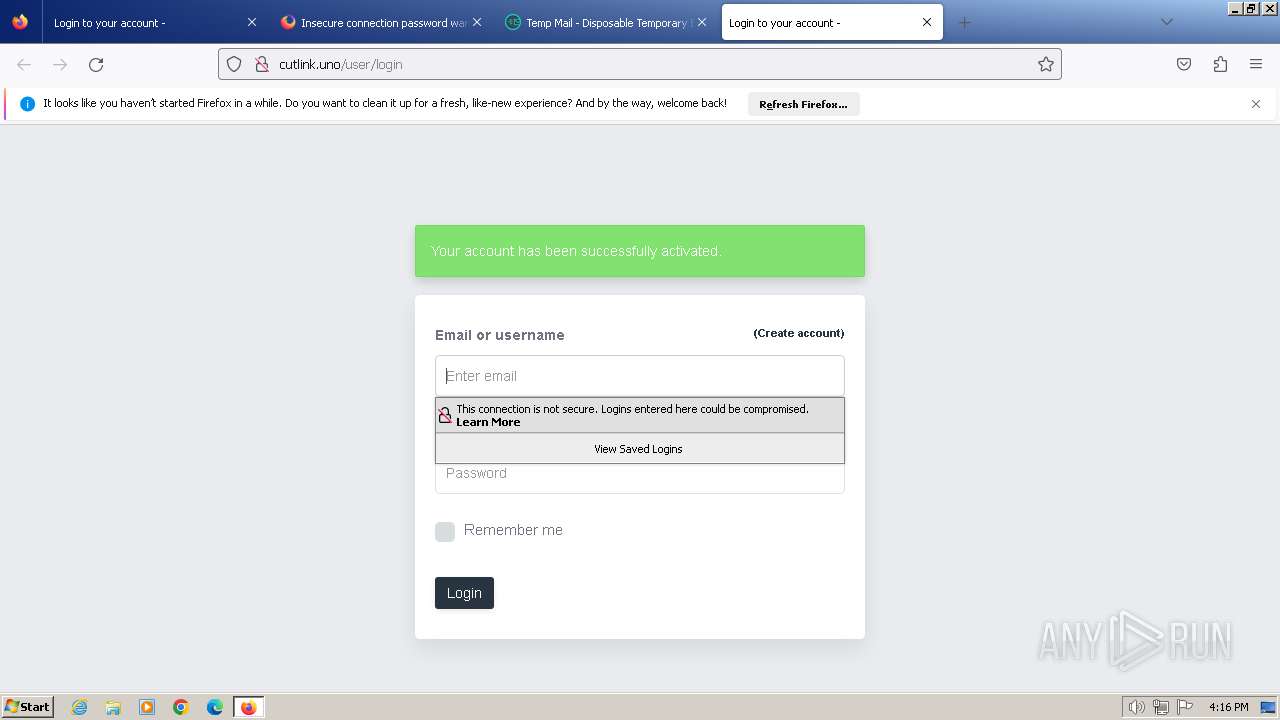Go forward with the forward arrow
This screenshot has width=1280, height=720.
60,64
